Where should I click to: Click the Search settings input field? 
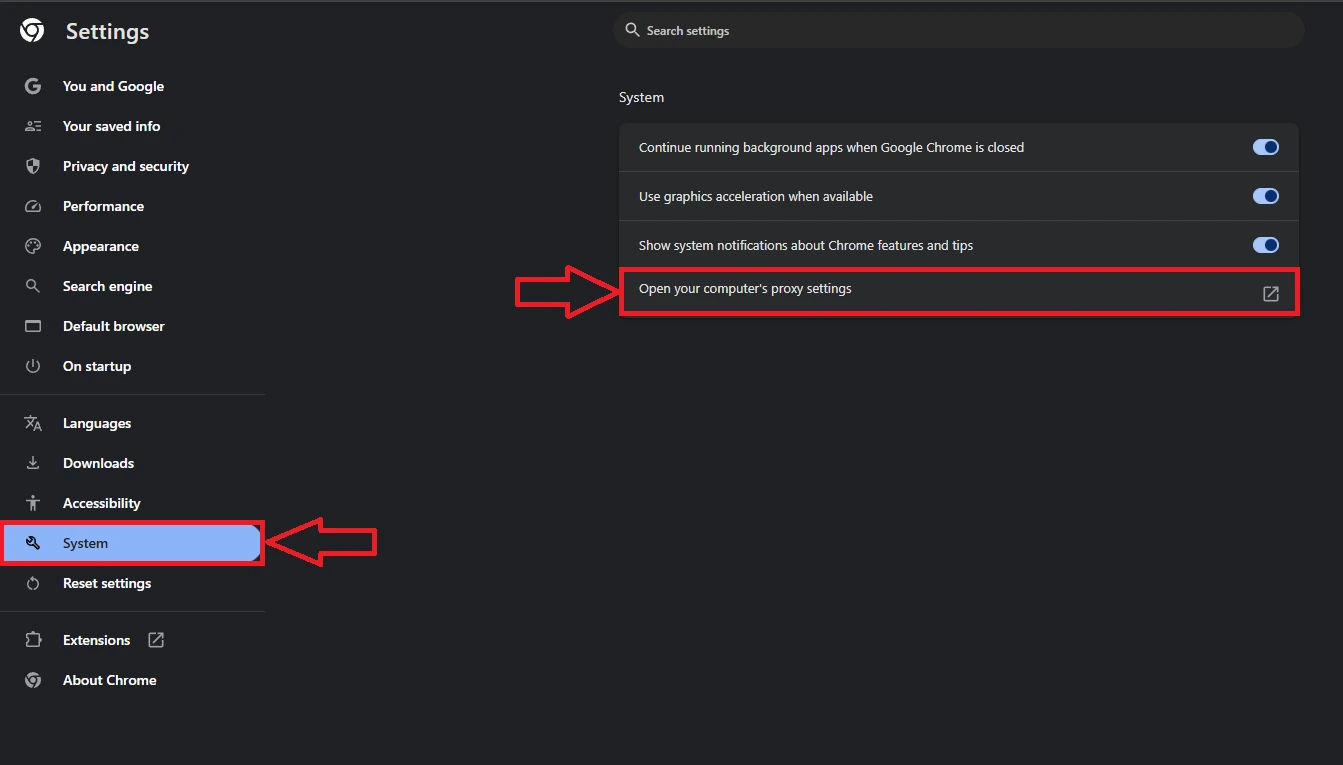coord(957,30)
